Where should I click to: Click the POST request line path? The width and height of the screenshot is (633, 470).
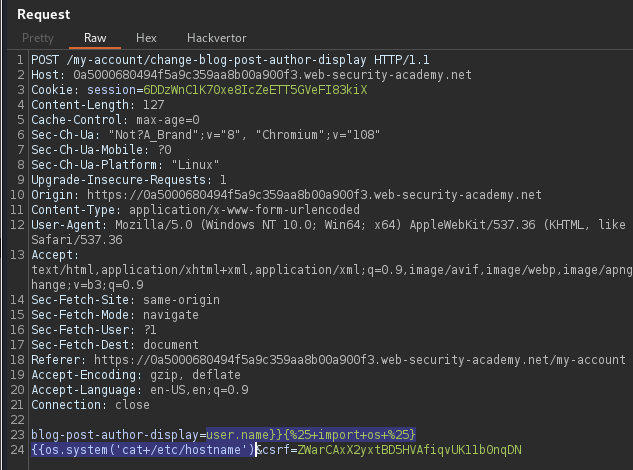click(216, 60)
